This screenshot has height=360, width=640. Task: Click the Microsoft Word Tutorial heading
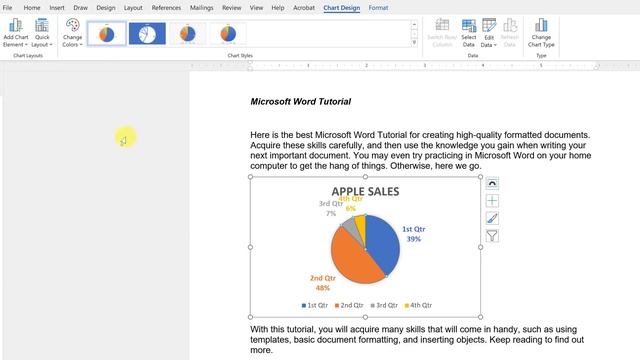[300, 102]
